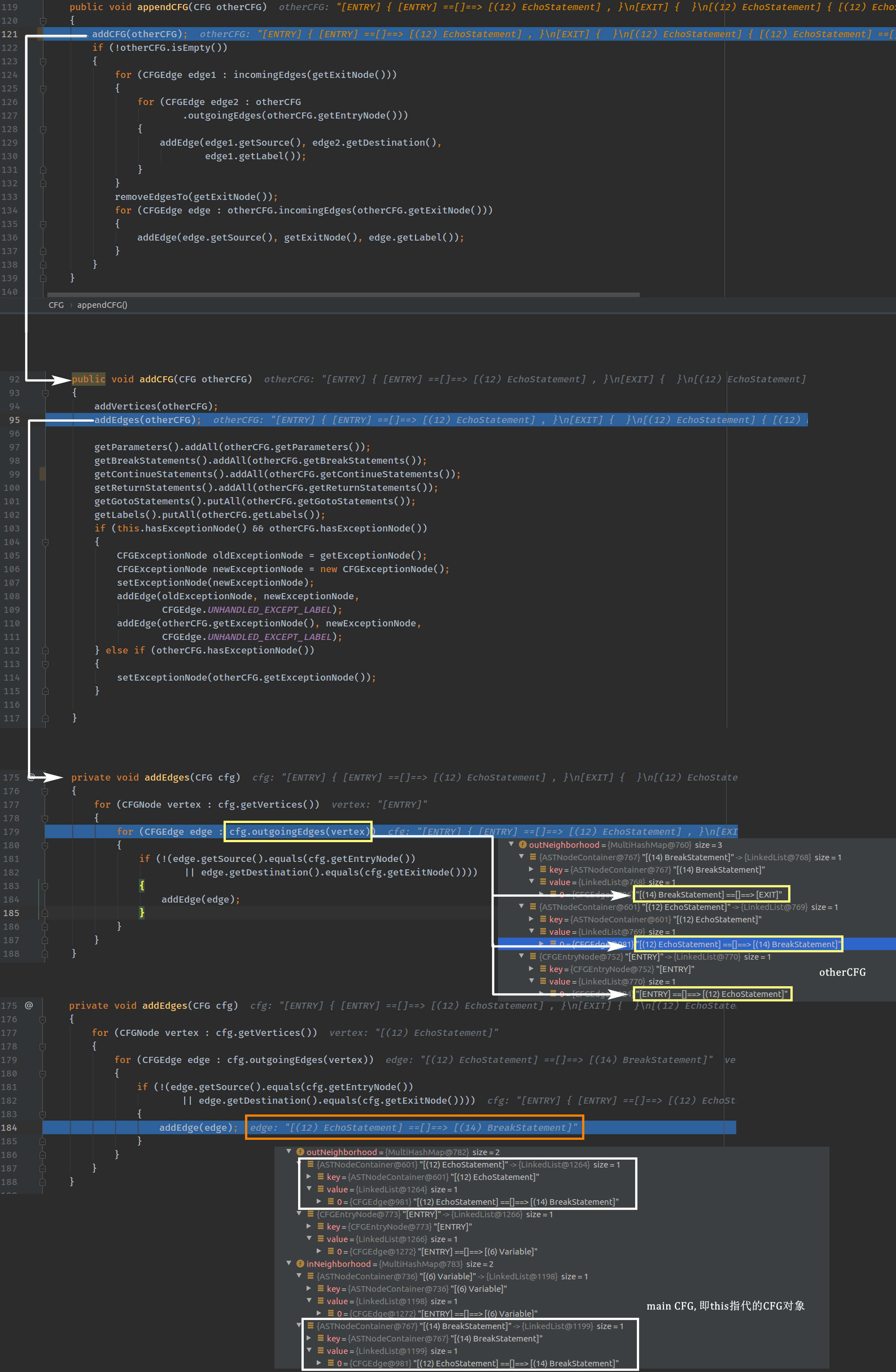Click the fold marker at line 123

point(43,61)
